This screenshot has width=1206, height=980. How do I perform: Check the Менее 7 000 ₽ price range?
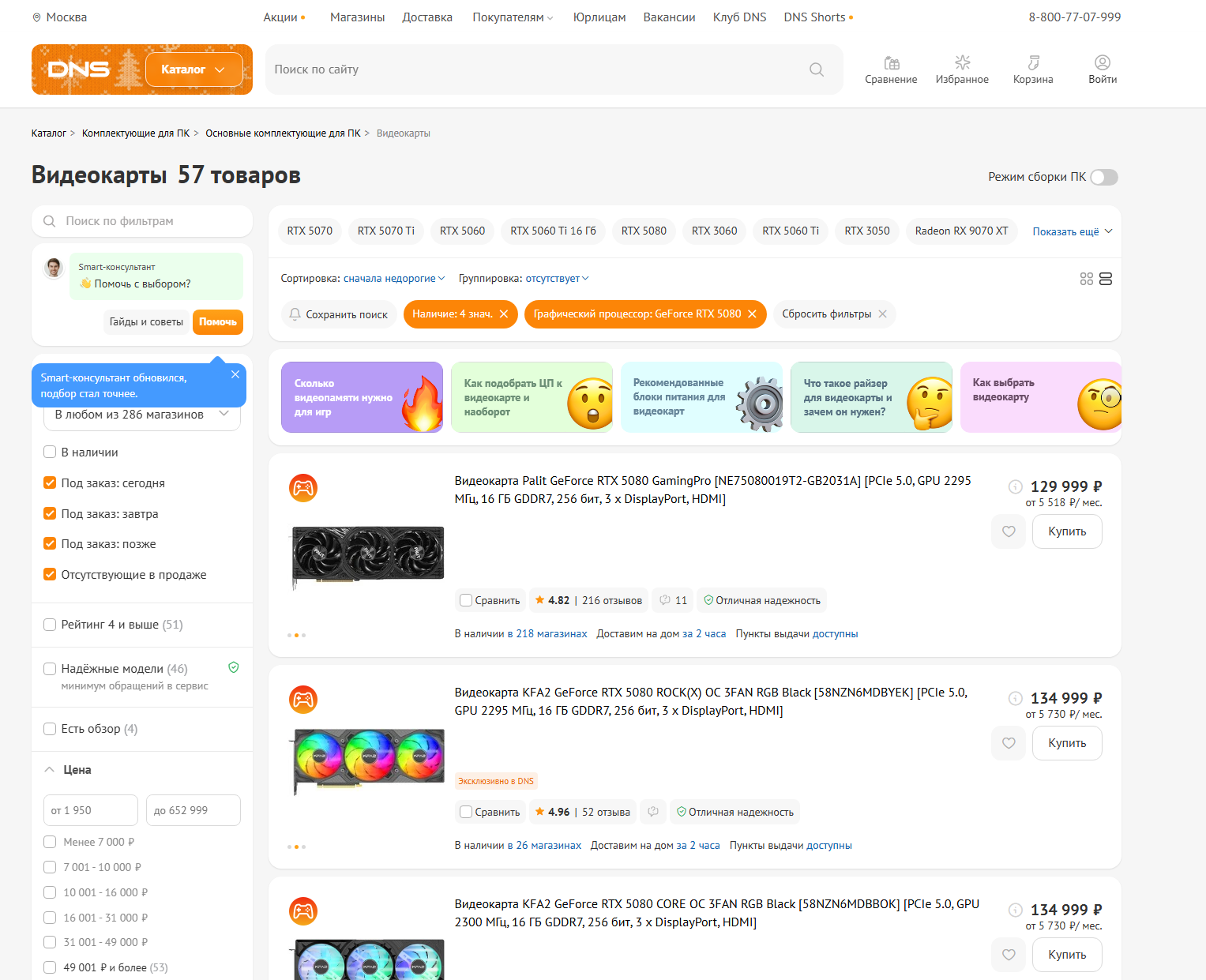[50, 842]
